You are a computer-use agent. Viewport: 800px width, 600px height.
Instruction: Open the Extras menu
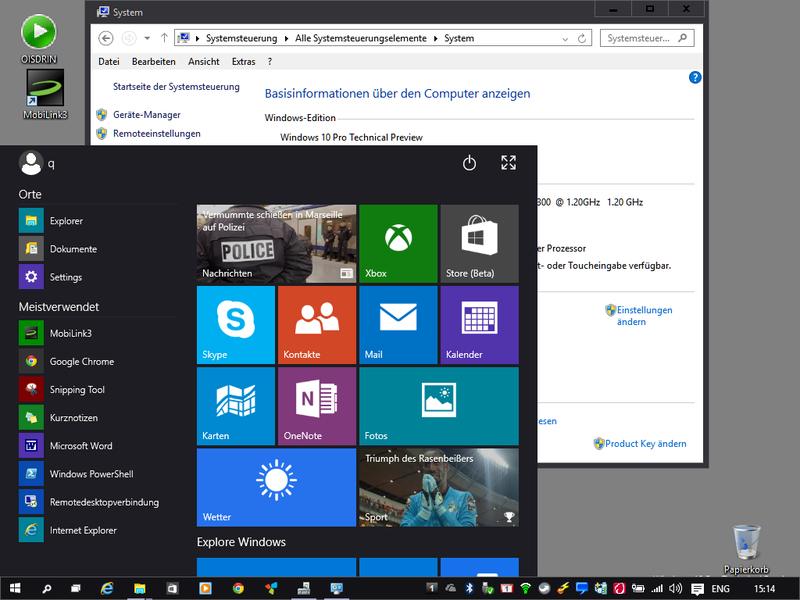point(243,61)
